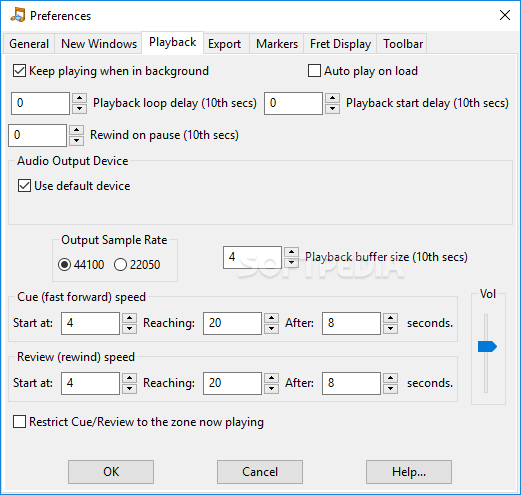Decrease Cue speed After seconds value
521x495 pixels.
390,329
